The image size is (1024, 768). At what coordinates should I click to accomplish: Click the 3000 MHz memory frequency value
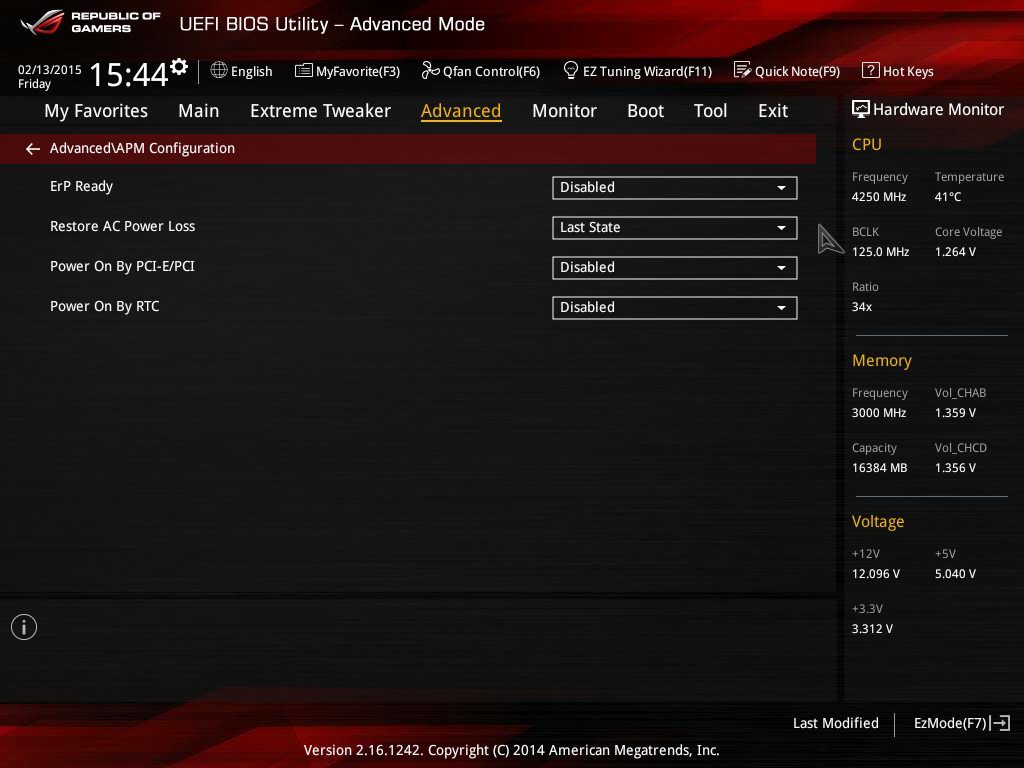(878, 413)
